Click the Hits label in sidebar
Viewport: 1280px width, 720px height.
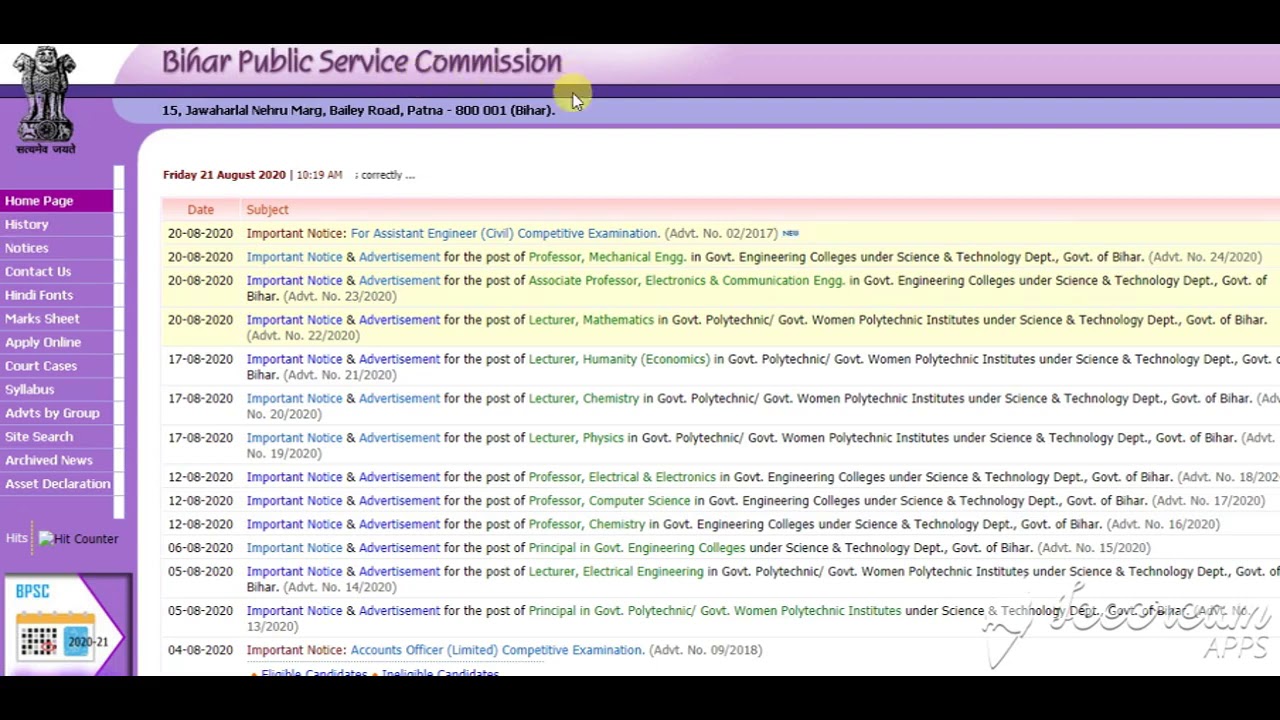(16, 538)
